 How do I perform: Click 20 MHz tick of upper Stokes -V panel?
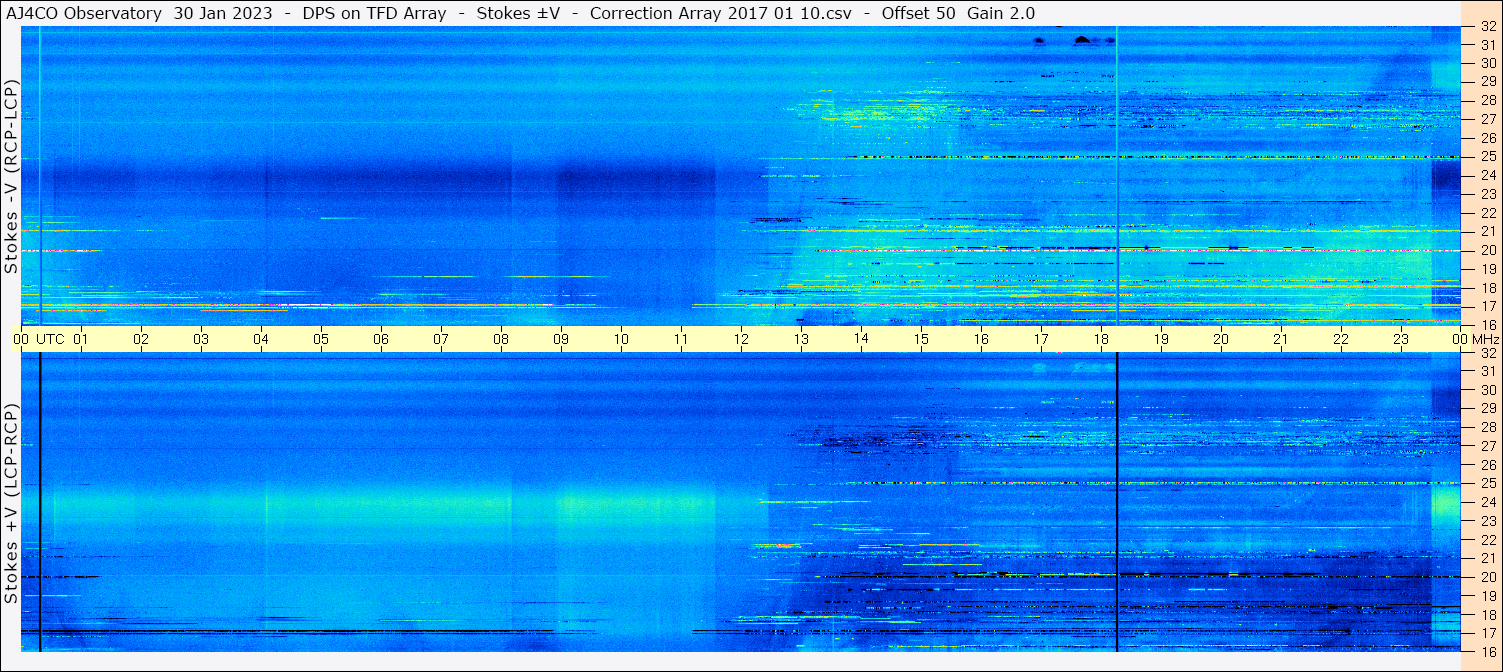pos(1487,250)
